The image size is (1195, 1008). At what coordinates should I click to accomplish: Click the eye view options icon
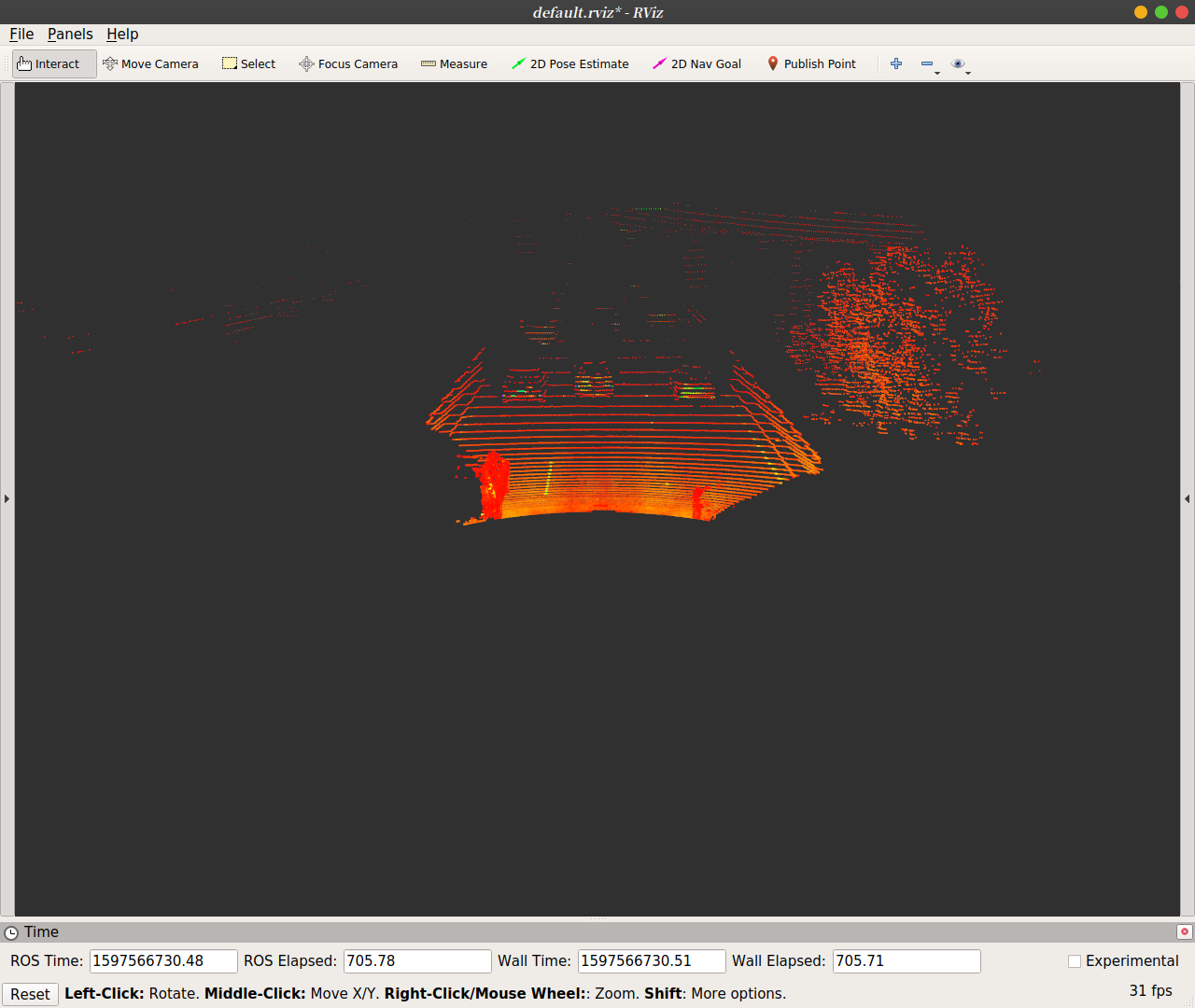tap(958, 63)
